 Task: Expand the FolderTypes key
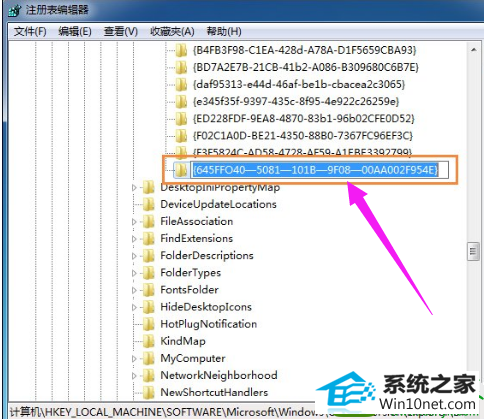click(134, 273)
